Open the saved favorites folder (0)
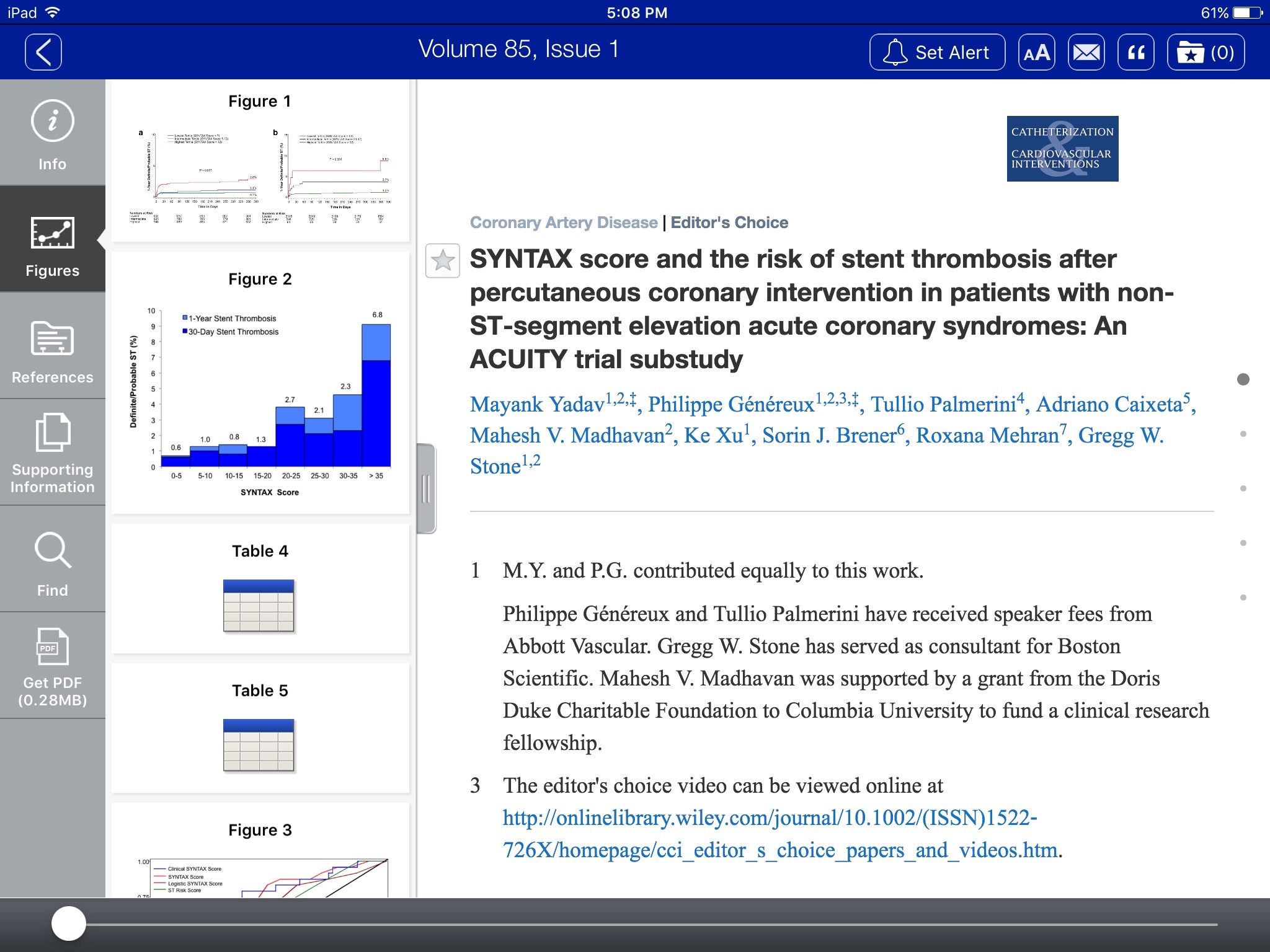The width and height of the screenshot is (1270, 952). click(1205, 52)
